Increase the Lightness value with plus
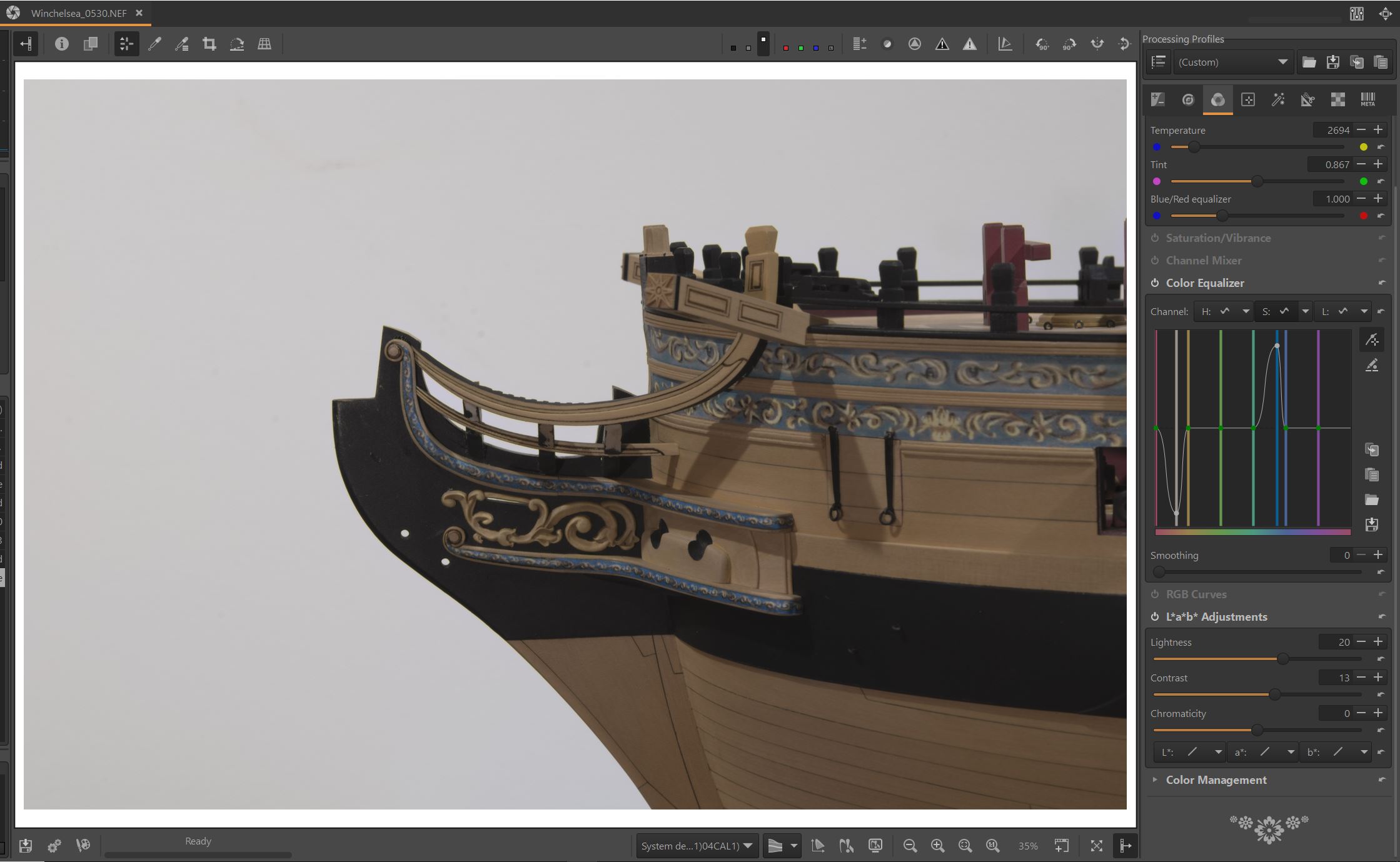Image resolution: width=1400 pixels, height=862 pixels. (x=1378, y=642)
